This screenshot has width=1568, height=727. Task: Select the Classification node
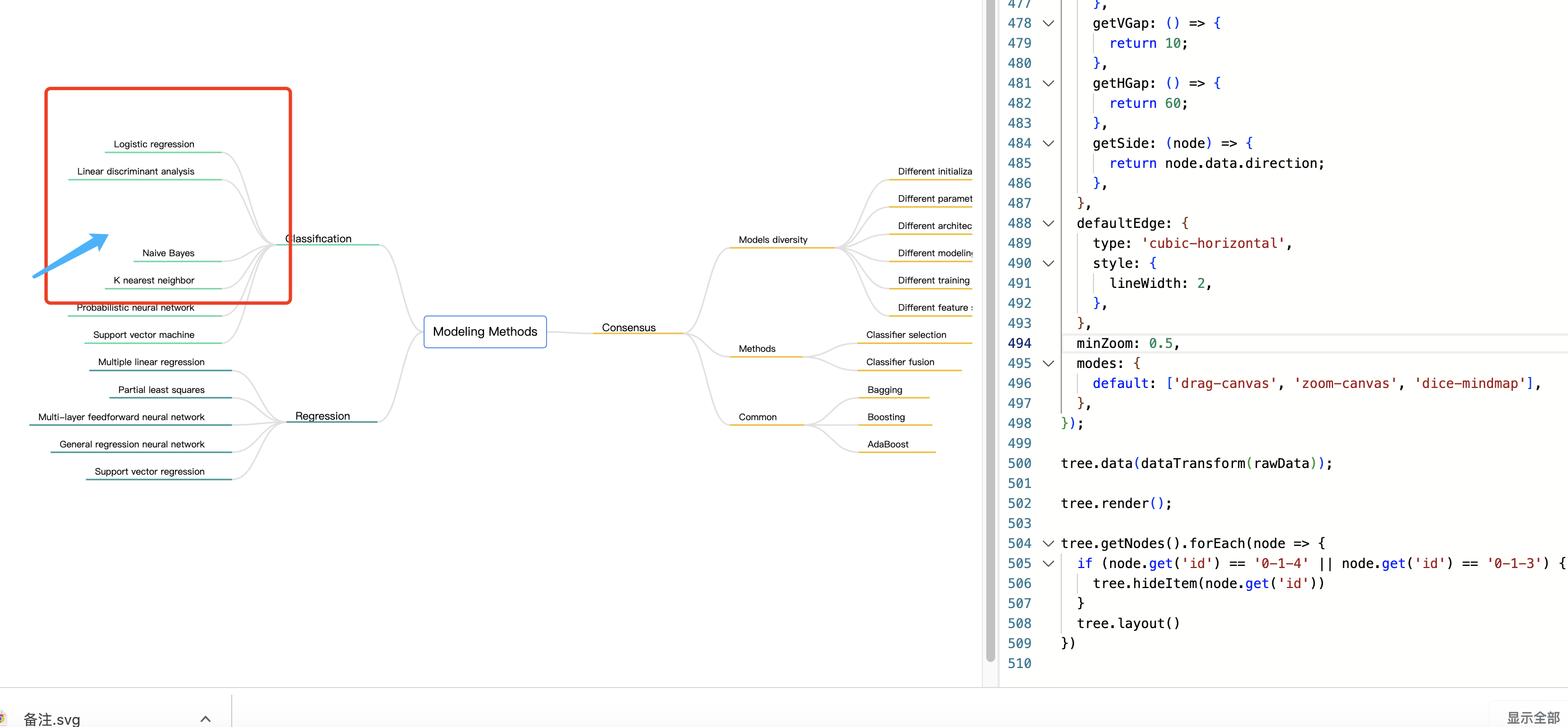[318, 238]
